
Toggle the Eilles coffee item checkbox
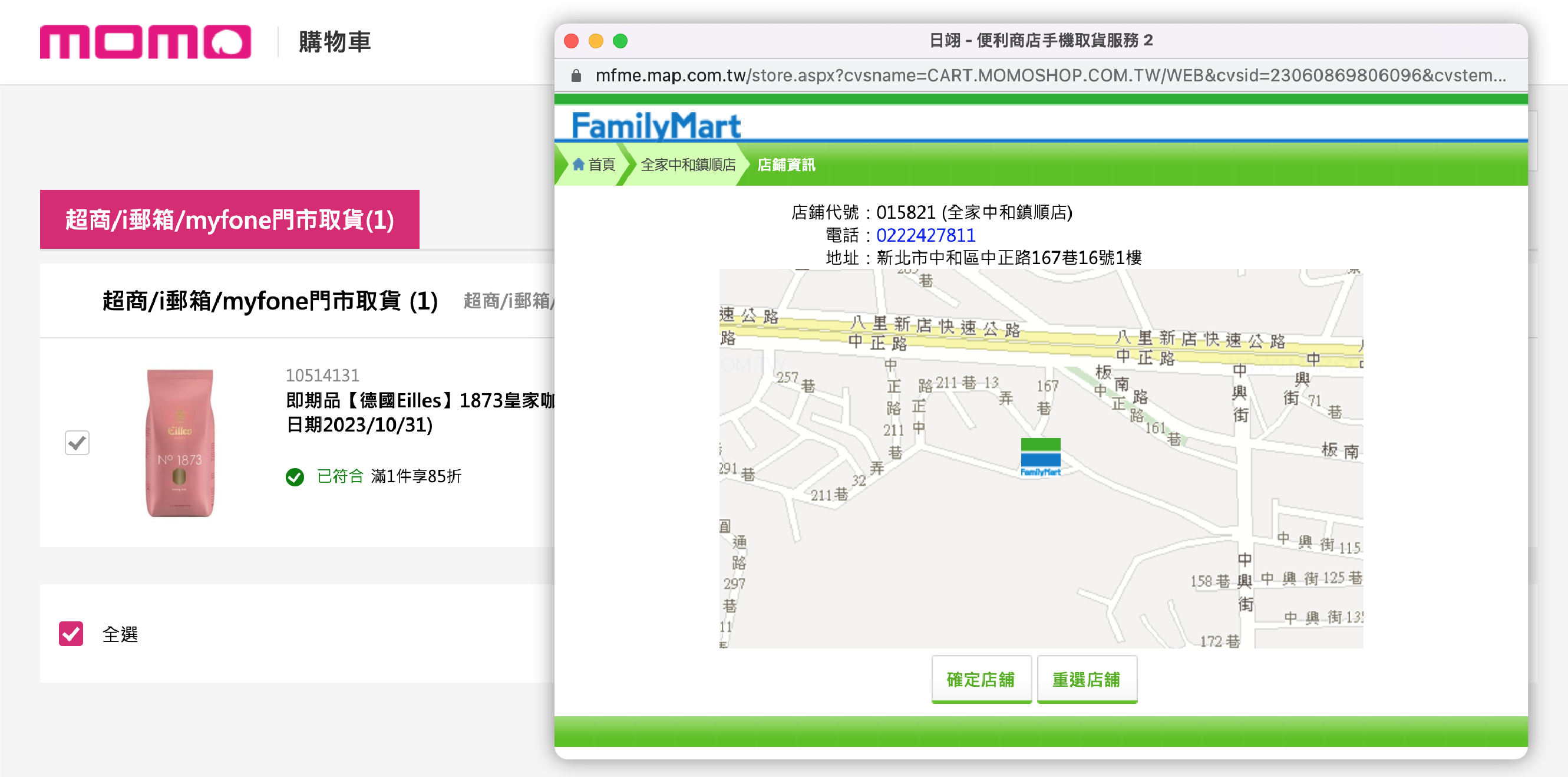(77, 443)
